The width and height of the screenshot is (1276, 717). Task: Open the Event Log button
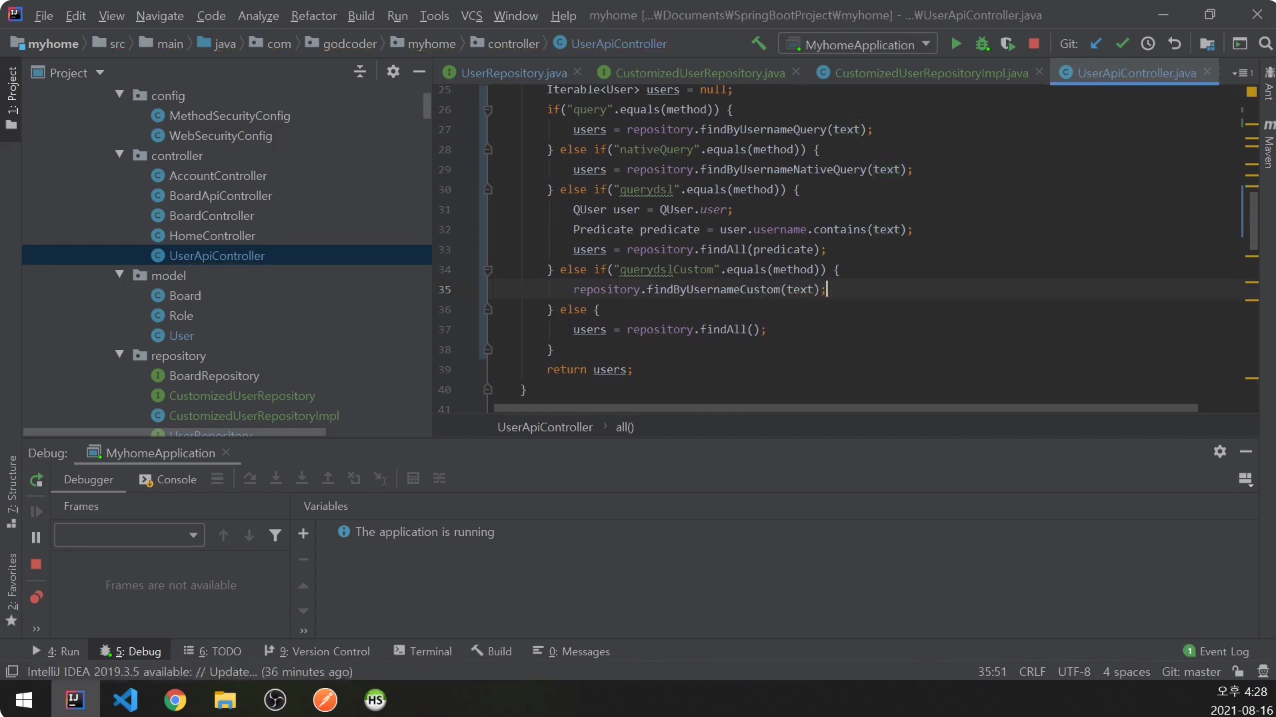(x=1216, y=651)
